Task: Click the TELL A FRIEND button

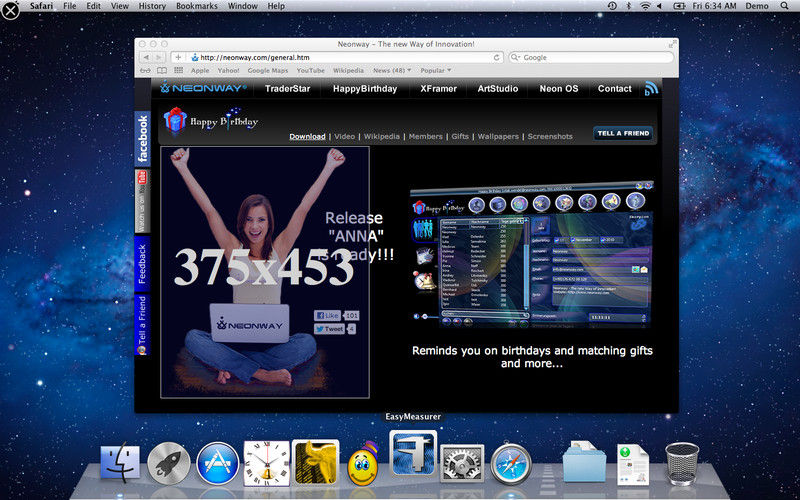Action: click(x=623, y=133)
